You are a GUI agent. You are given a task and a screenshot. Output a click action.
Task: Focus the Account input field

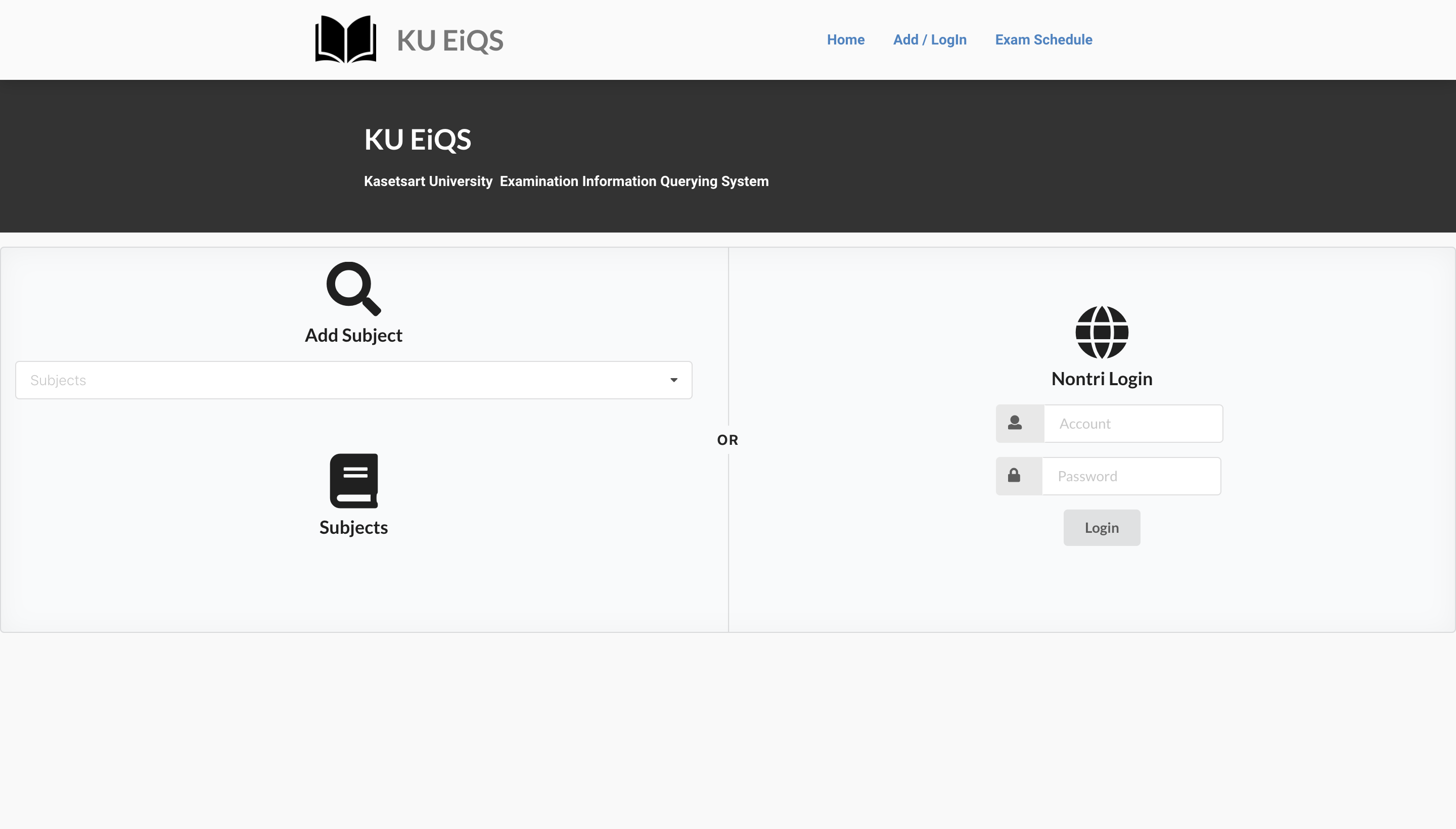pos(1133,424)
